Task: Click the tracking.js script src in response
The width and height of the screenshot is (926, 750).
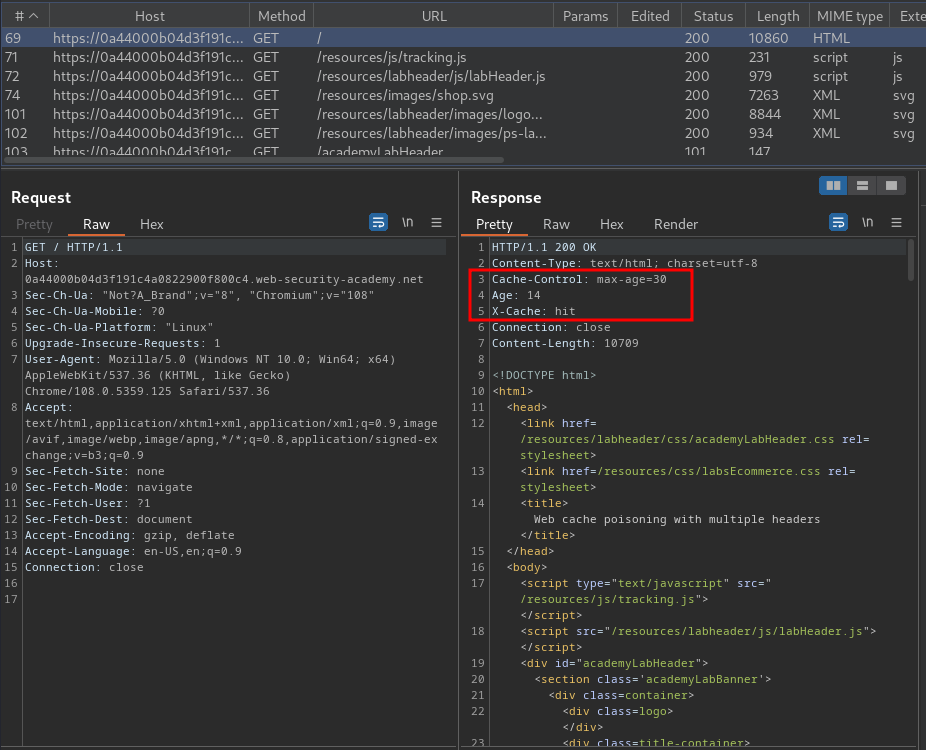Action: coord(607,599)
